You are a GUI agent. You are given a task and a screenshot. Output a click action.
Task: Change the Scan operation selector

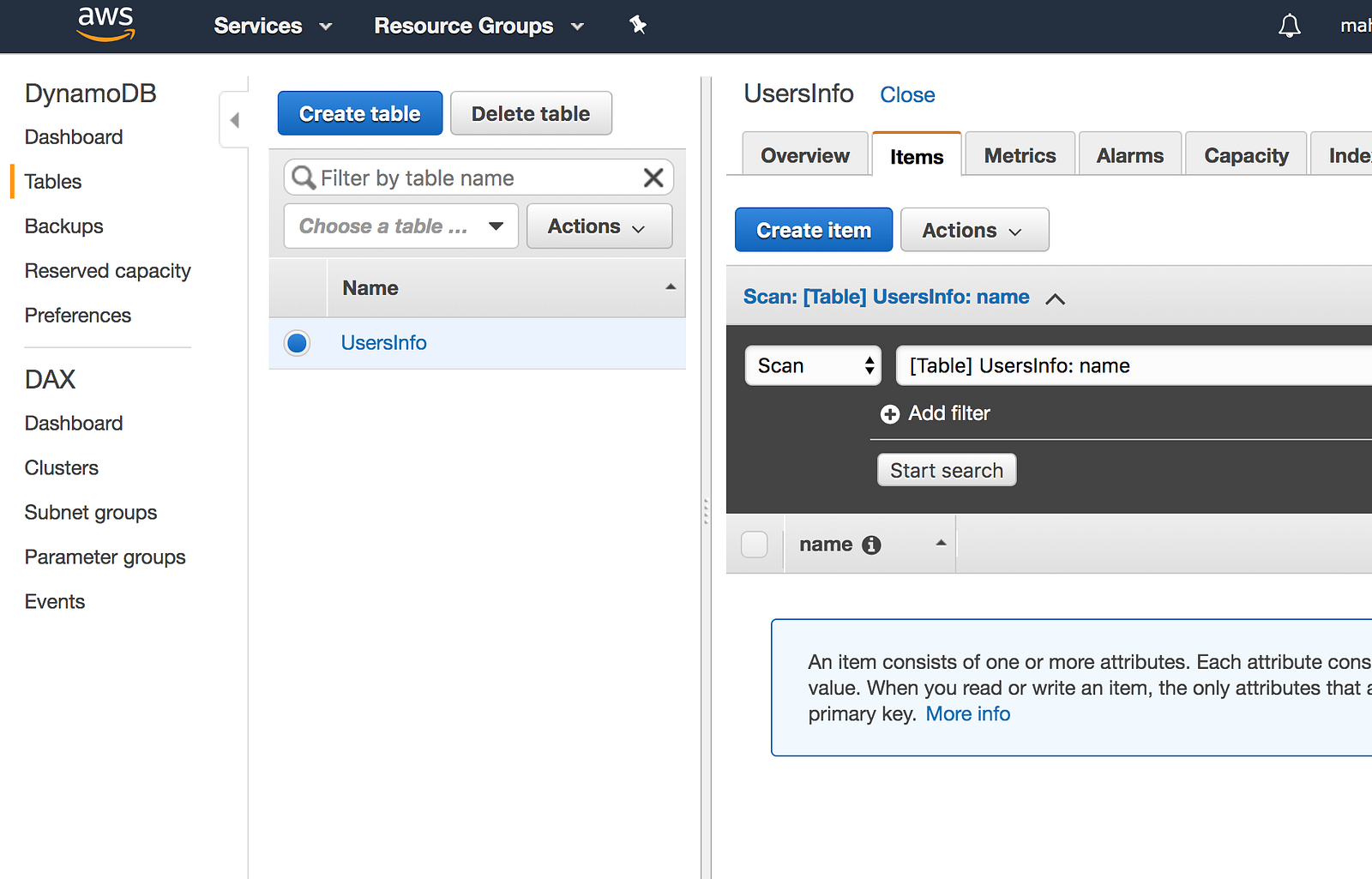[813, 366]
